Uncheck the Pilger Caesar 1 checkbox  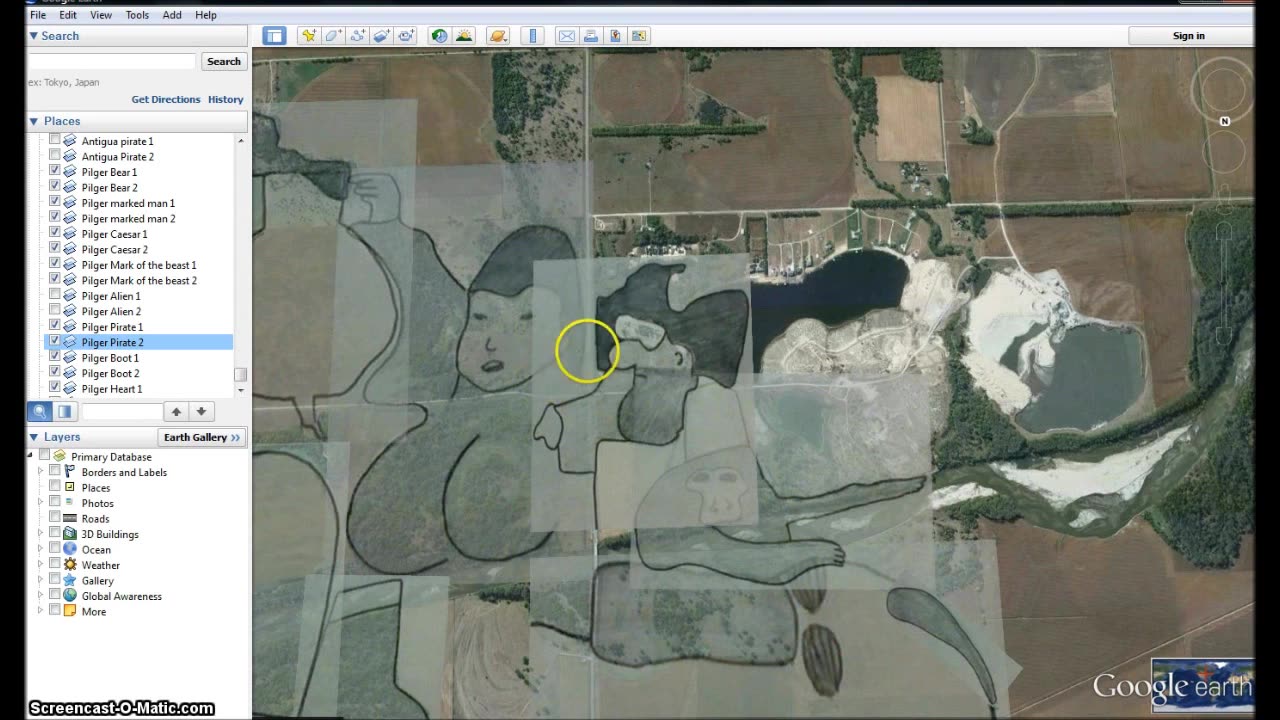coord(55,234)
